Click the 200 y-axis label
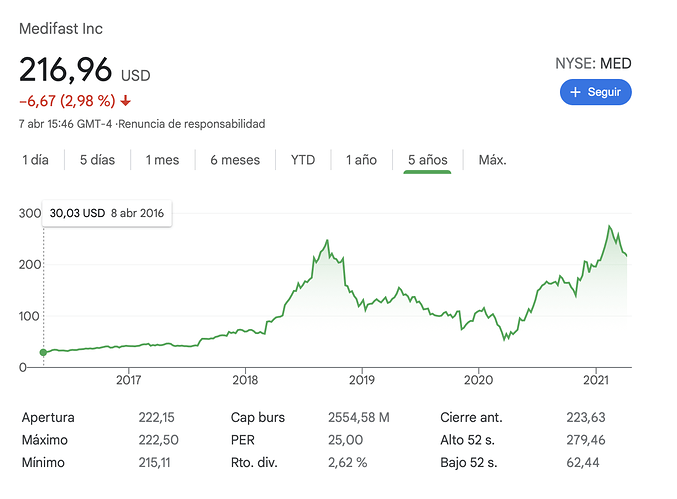This screenshot has height=499, width=677. click(30, 265)
